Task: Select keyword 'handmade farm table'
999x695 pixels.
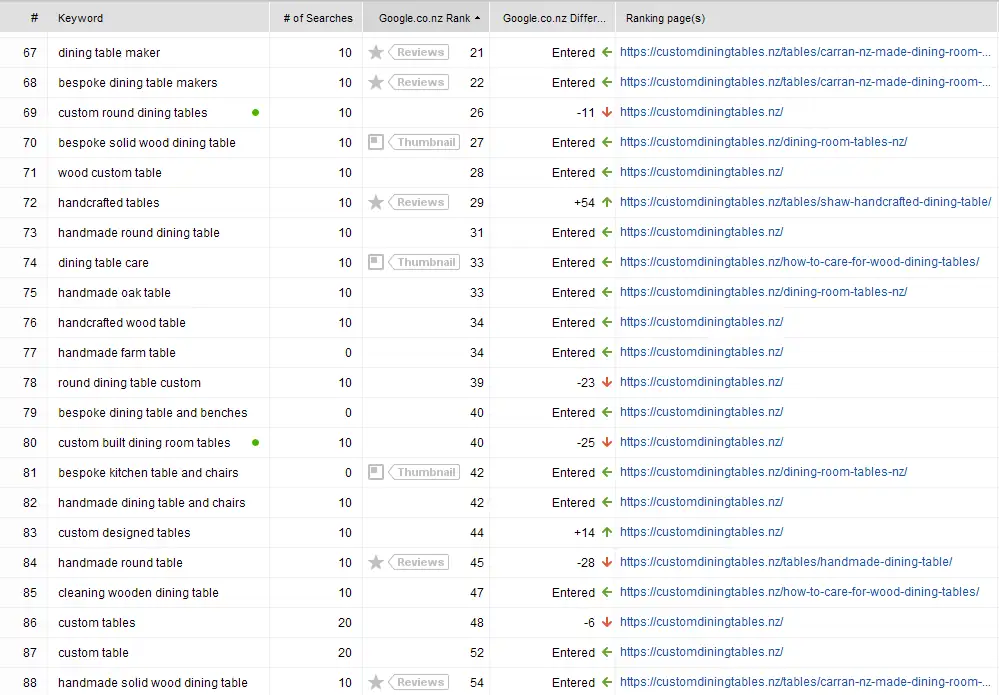Action: coord(117,353)
